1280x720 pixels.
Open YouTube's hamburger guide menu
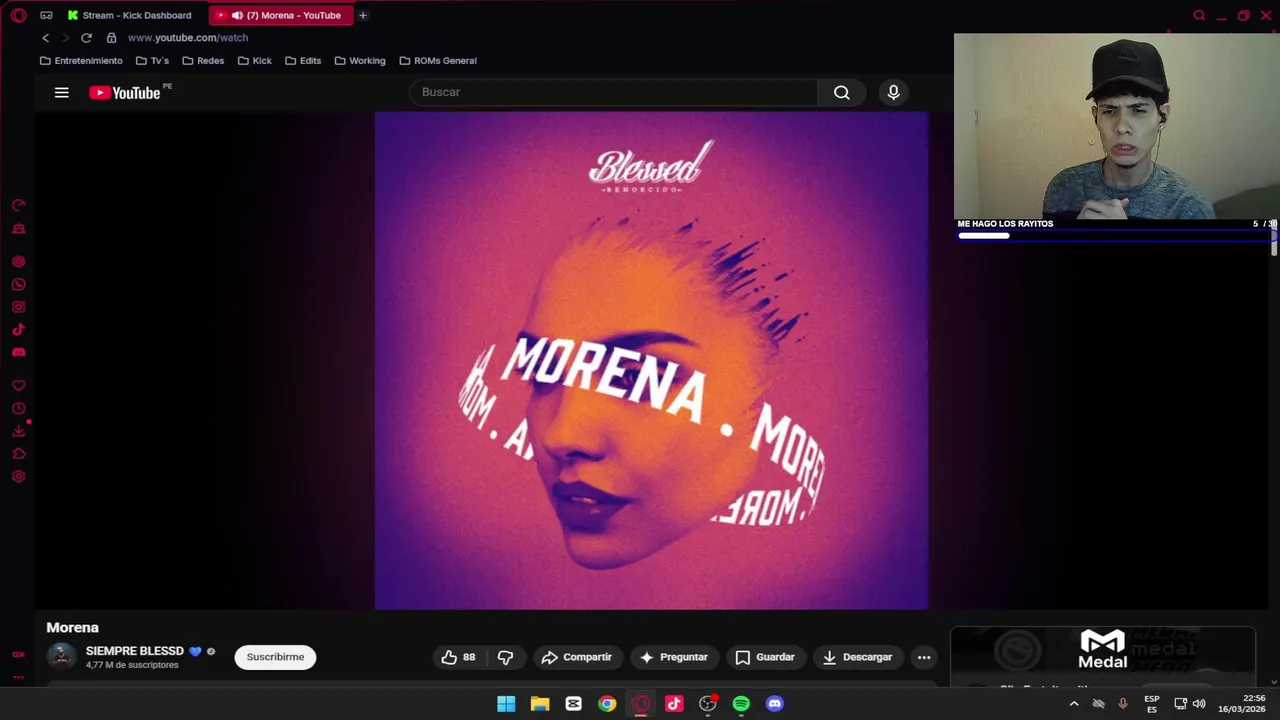61,92
